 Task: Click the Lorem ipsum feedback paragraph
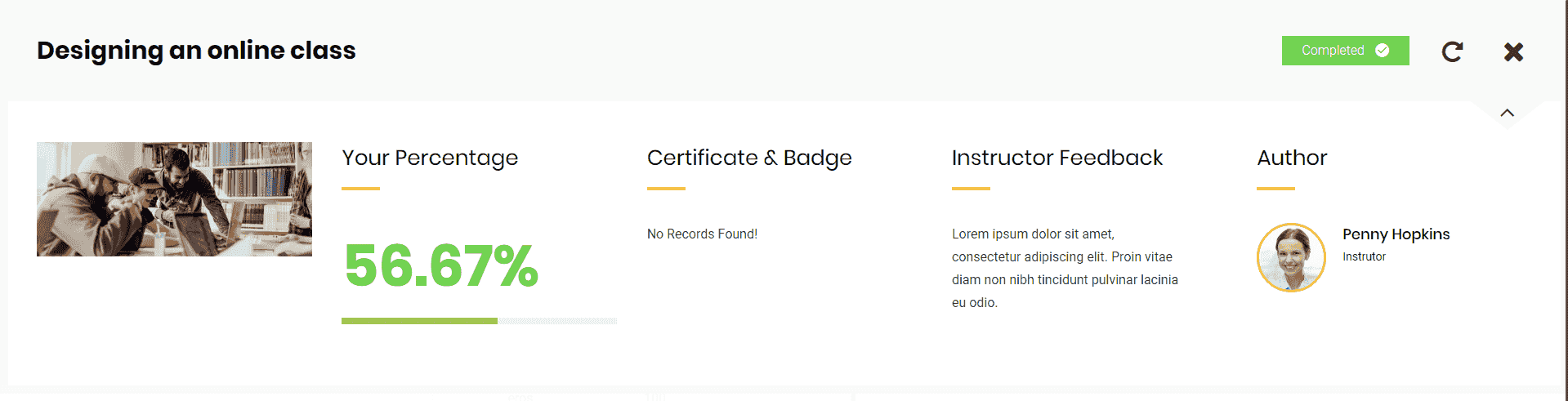tap(1065, 268)
